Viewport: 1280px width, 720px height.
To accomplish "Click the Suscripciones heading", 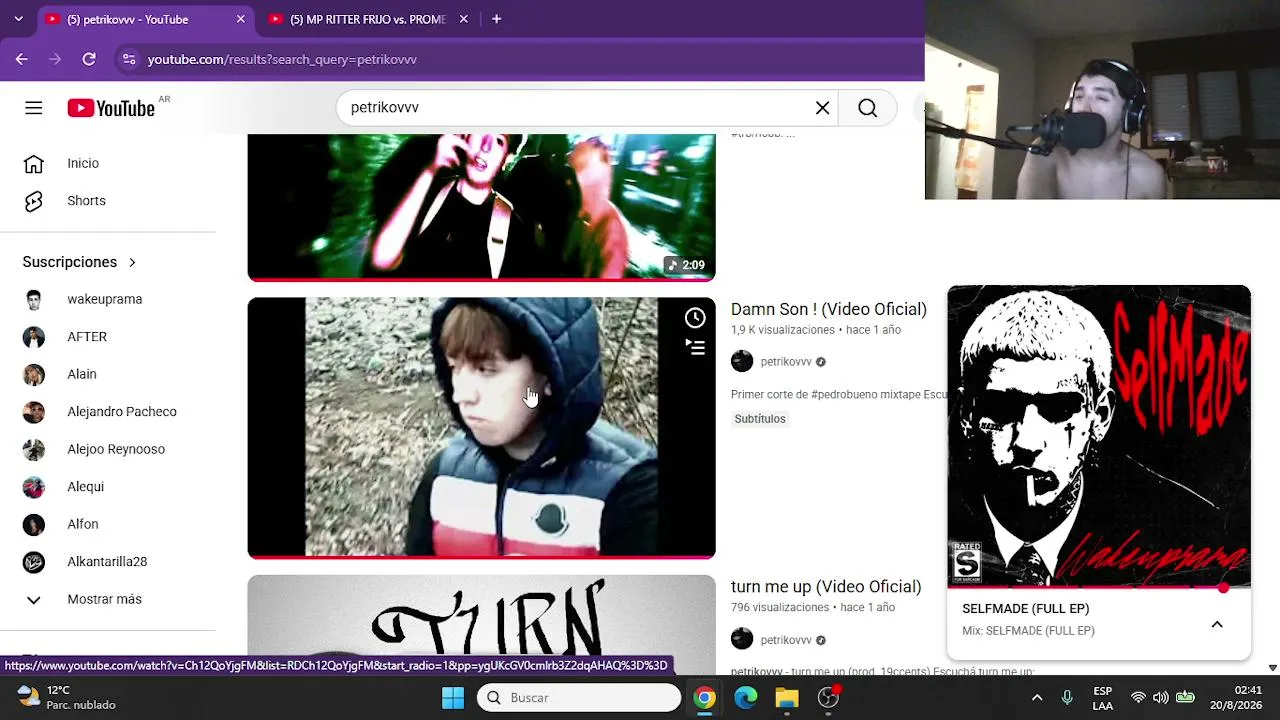I will (70, 262).
